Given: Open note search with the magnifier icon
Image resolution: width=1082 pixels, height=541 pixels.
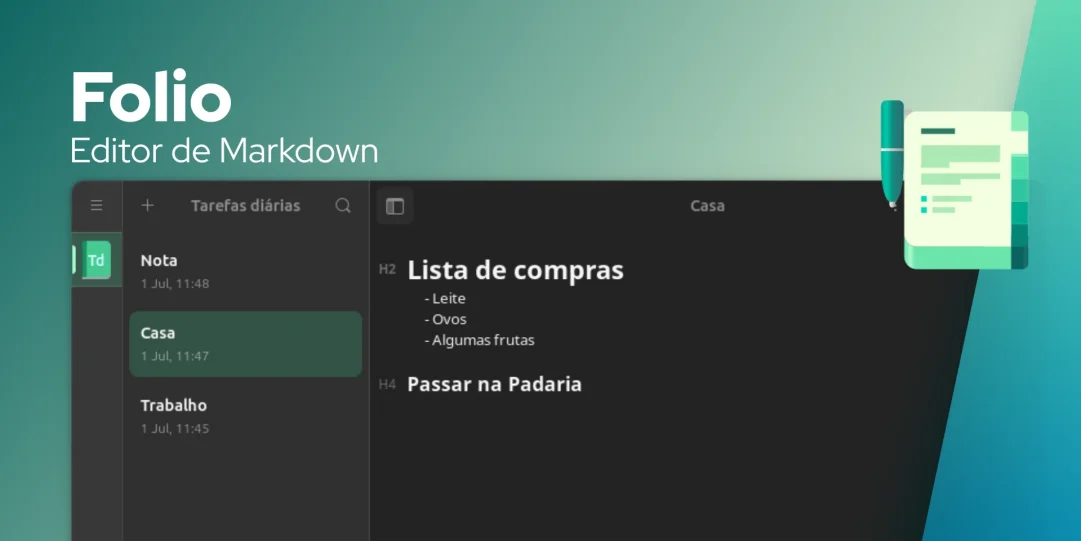Looking at the screenshot, I should (x=343, y=206).
